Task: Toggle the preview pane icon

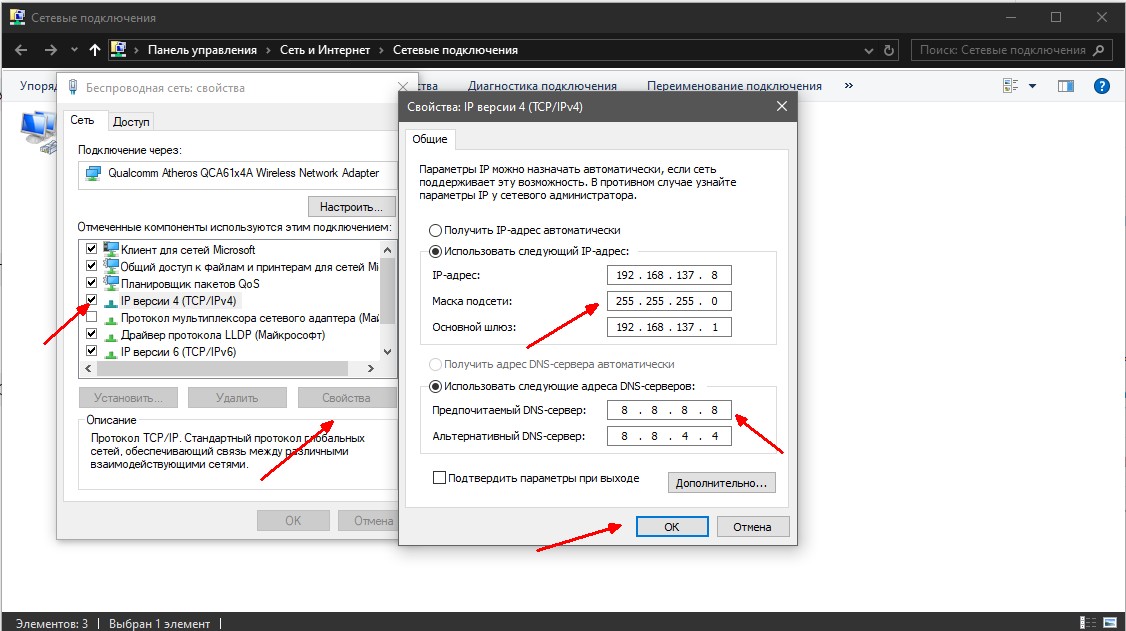Action: pos(1066,86)
